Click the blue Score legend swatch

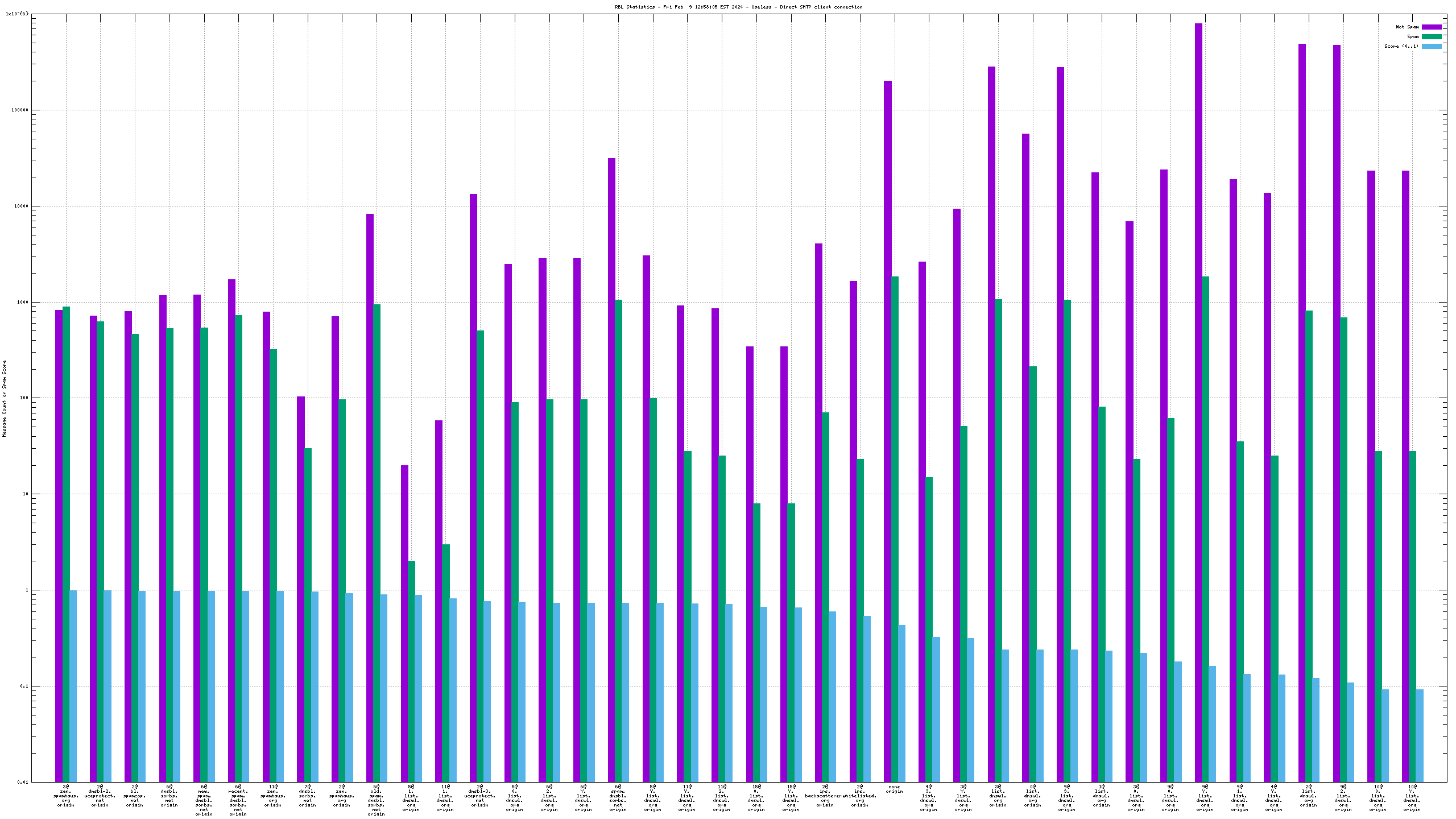(x=1432, y=46)
